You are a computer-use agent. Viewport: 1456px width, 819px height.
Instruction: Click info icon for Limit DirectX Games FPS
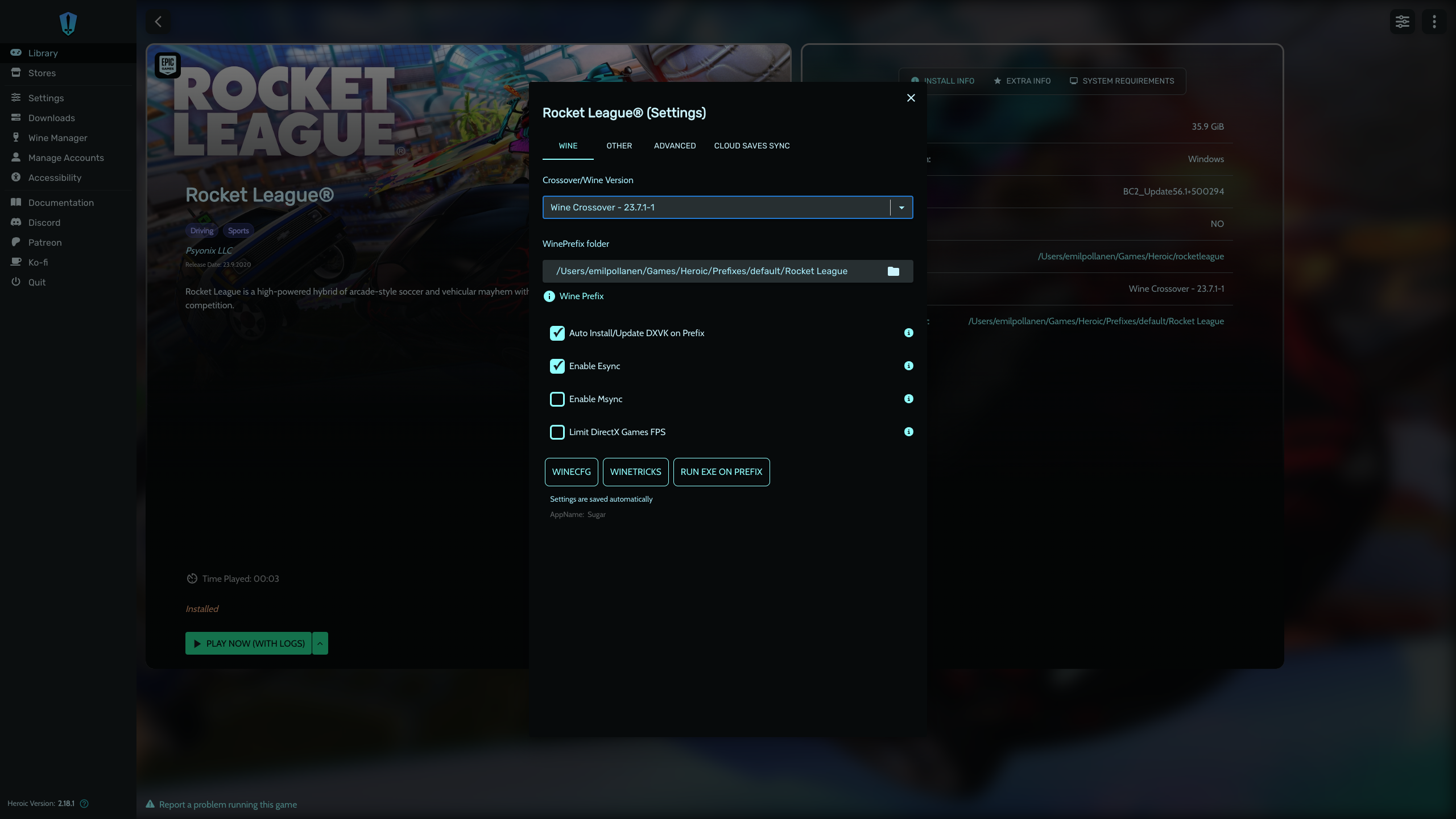(908, 432)
